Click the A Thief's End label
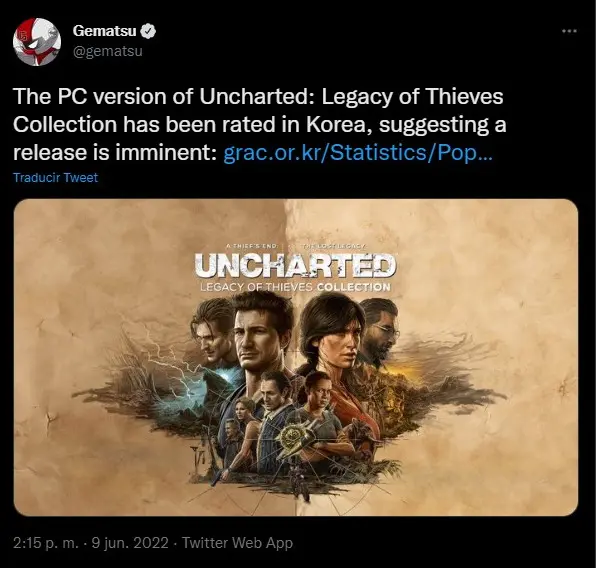This screenshot has height=568, width=596. coord(252,246)
